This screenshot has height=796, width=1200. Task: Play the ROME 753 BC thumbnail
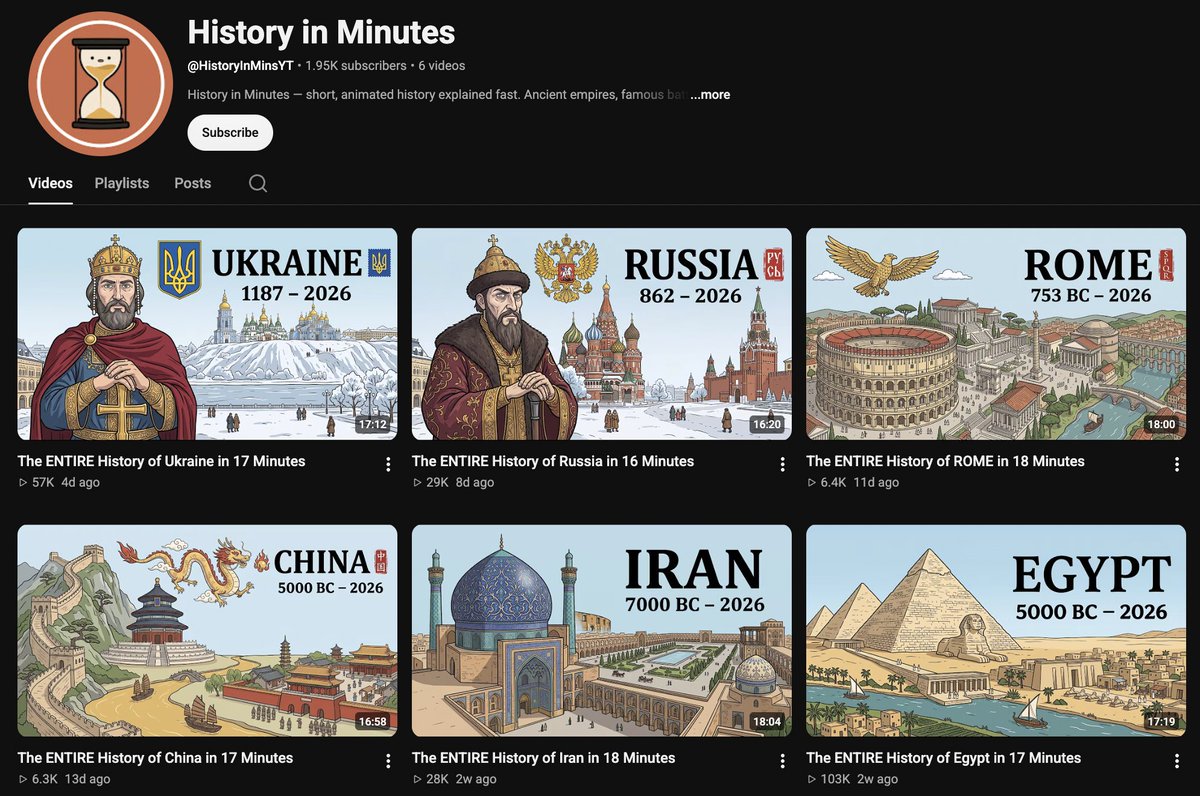[x=996, y=334]
